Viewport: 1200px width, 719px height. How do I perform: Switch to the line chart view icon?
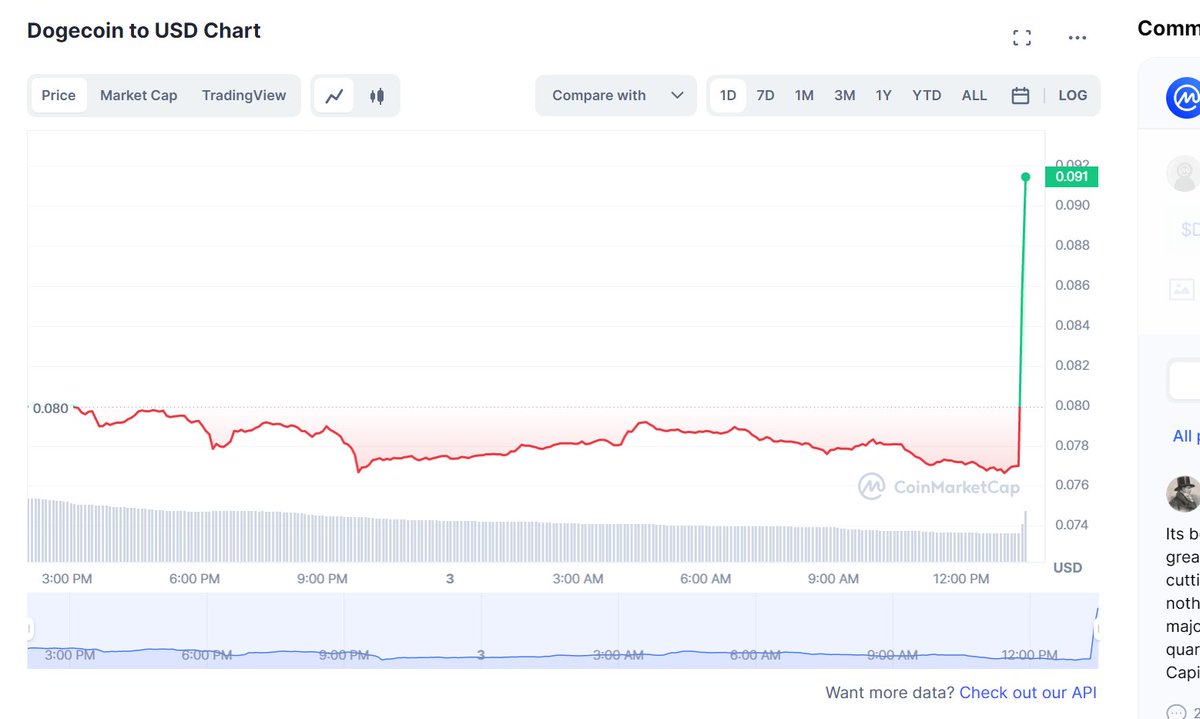(334, 96)
